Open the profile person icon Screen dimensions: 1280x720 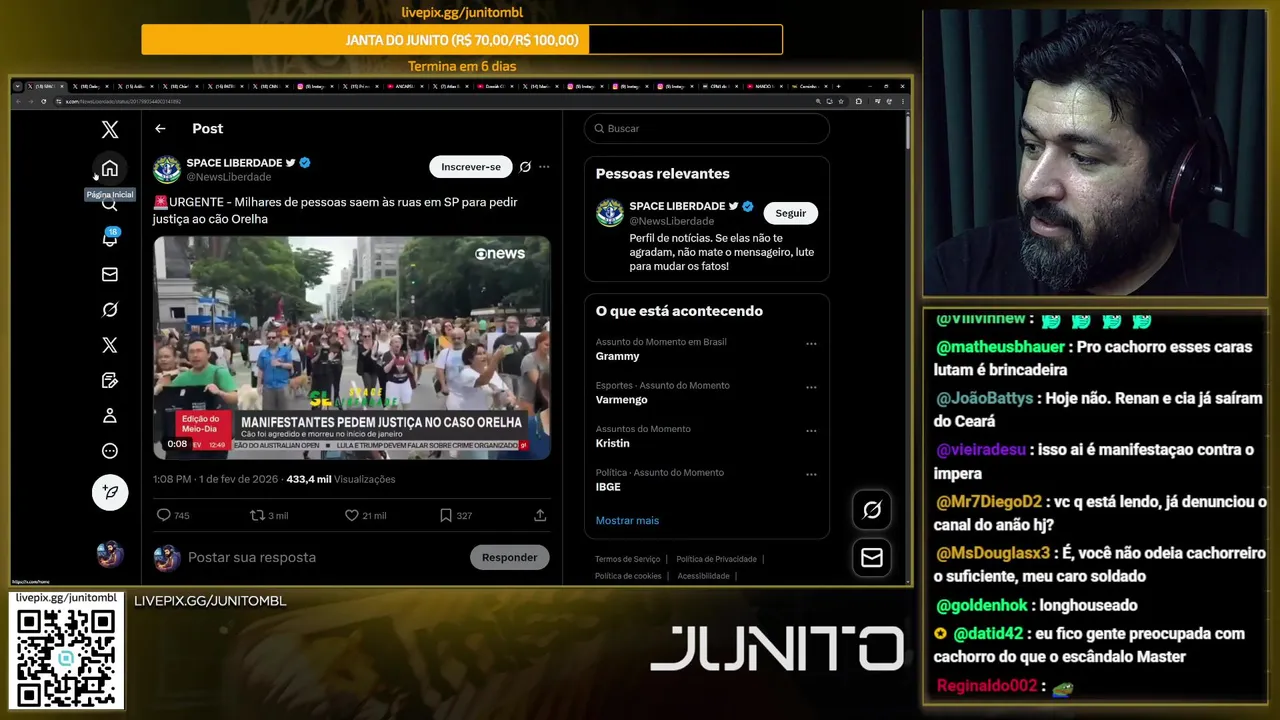[110, 415]
